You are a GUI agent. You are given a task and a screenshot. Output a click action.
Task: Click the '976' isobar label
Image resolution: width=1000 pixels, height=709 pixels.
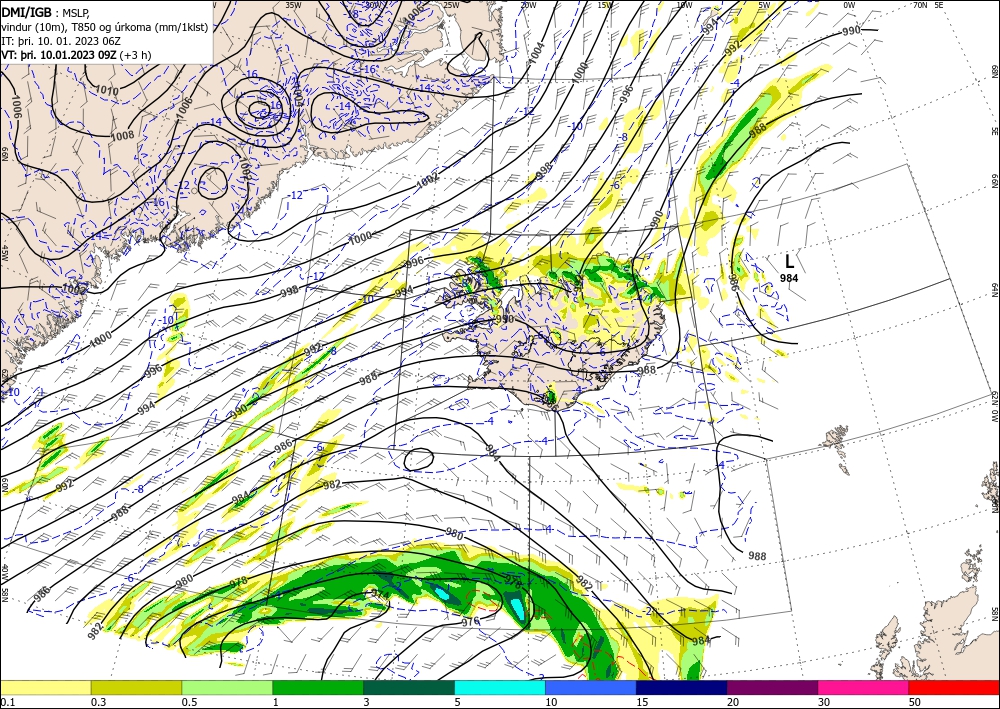[x=470, y=622]
